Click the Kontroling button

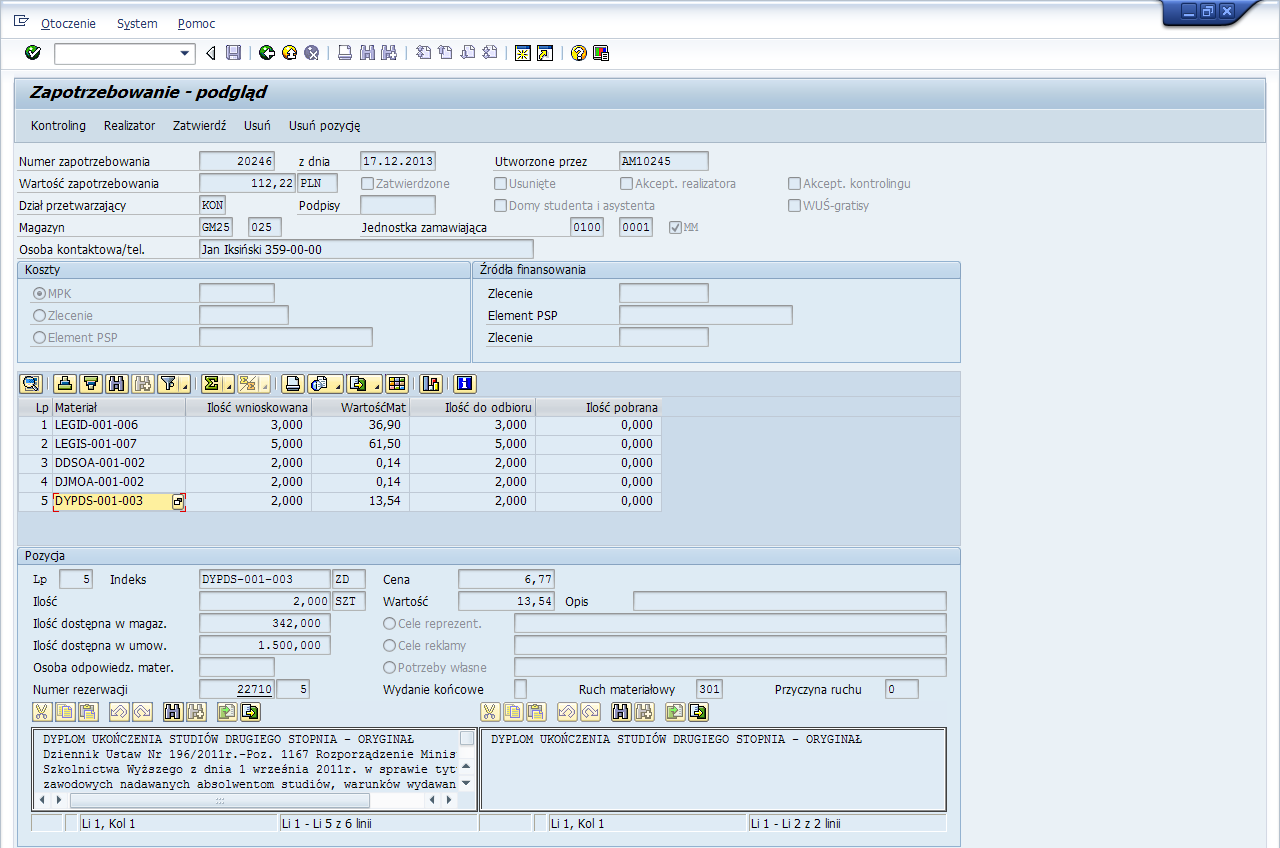(x=59, y=126)
